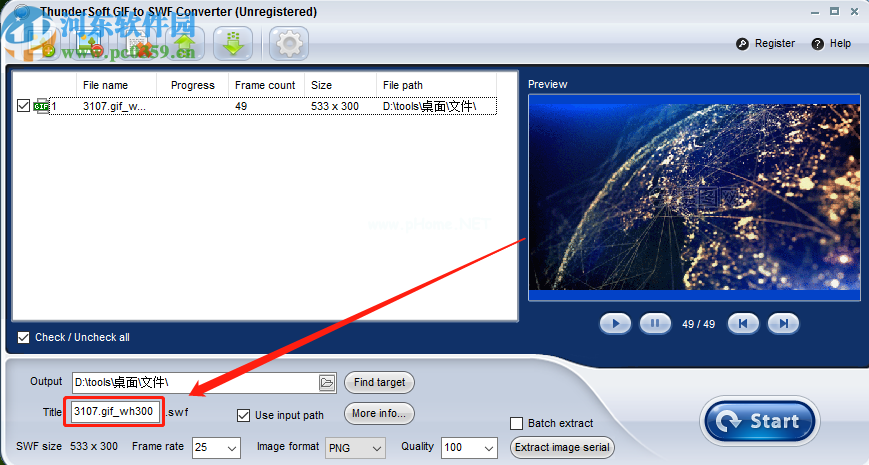Click the move up green arrow icon
The width and height of the screenshot is (869, 465).
184,43
